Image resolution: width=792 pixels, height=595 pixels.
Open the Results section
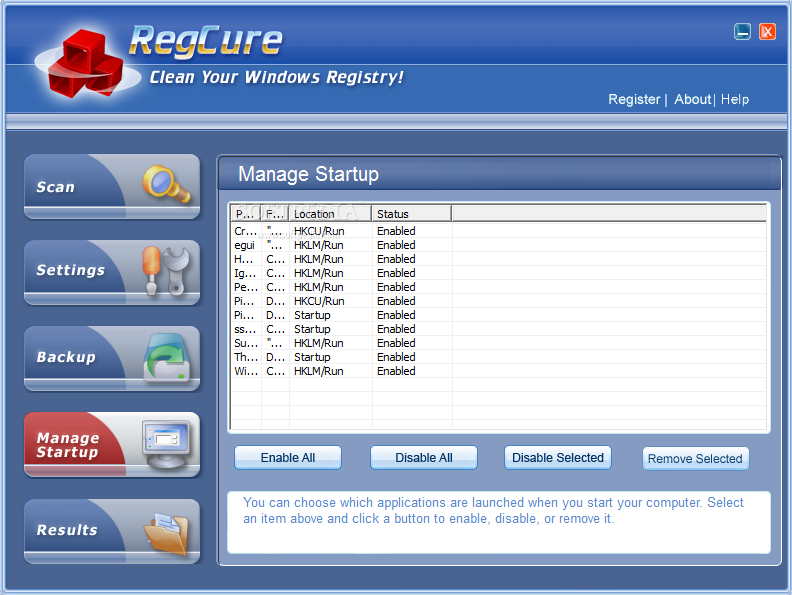(112, 531)
